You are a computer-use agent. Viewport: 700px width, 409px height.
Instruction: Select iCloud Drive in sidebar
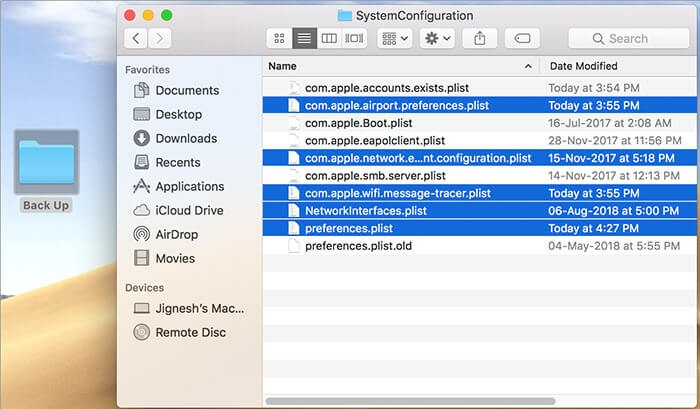pos(178,210)
